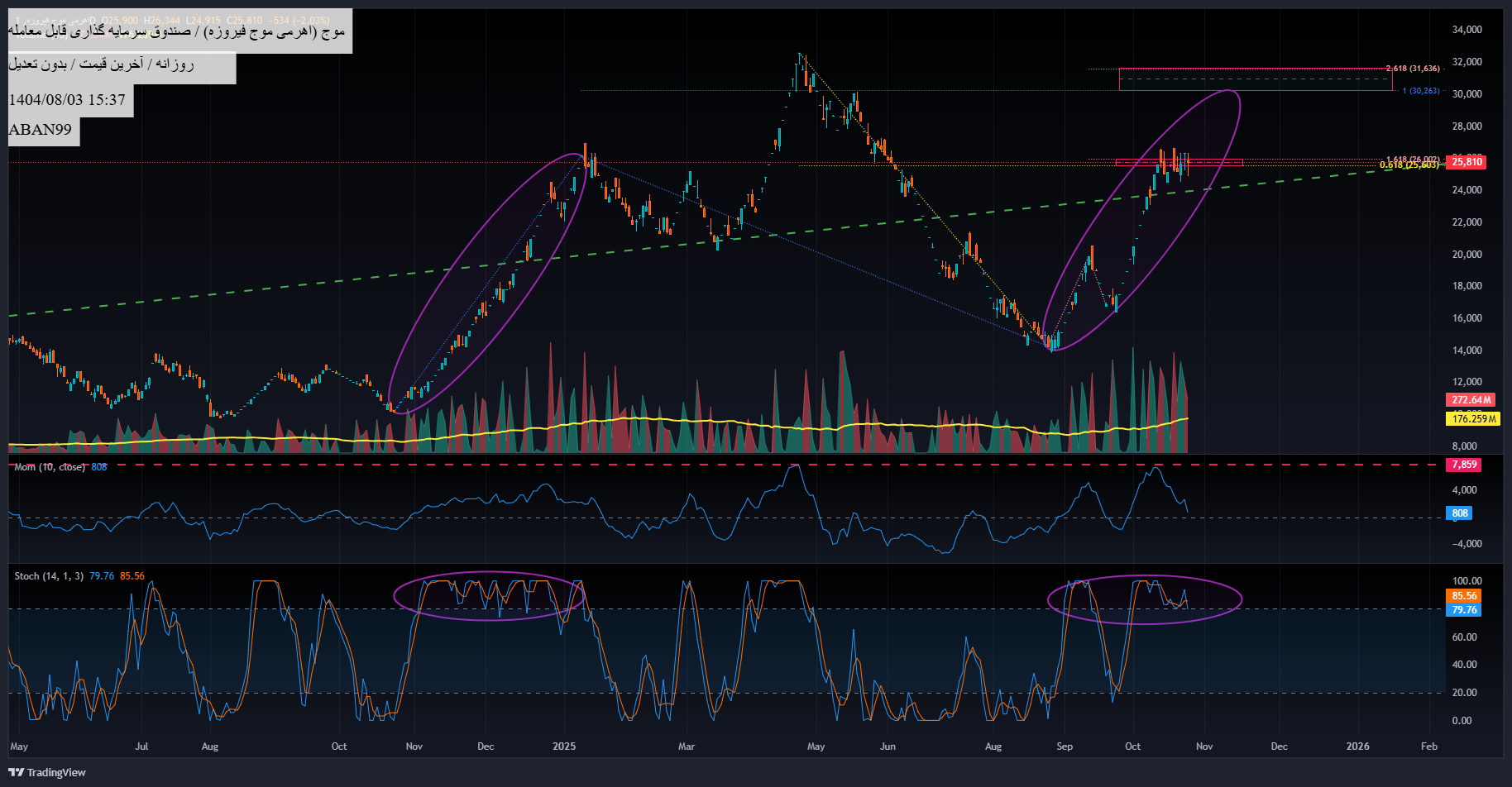
Task: Click the blue 808 momentum value label
Action: [1460, 513]
